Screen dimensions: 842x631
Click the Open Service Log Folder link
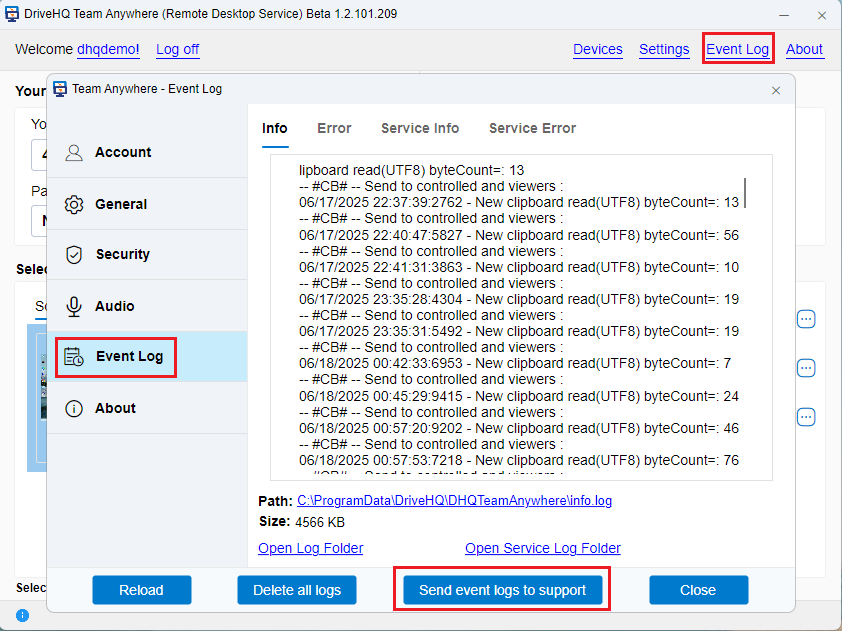[542, 548]
